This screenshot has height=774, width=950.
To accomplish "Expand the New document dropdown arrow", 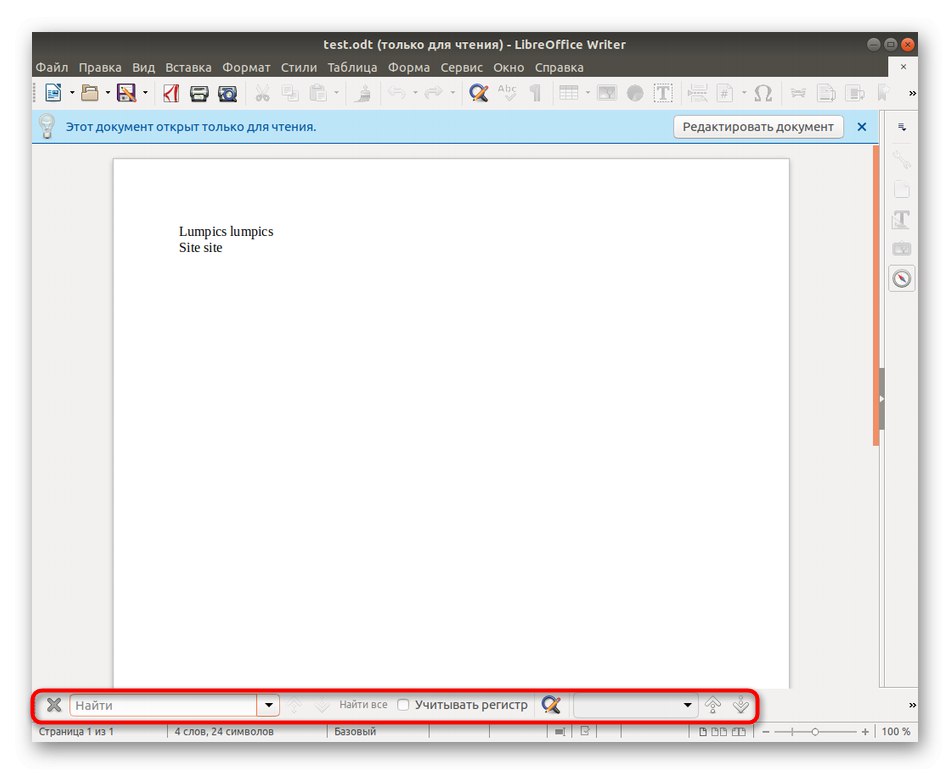I will click(71, 92).
